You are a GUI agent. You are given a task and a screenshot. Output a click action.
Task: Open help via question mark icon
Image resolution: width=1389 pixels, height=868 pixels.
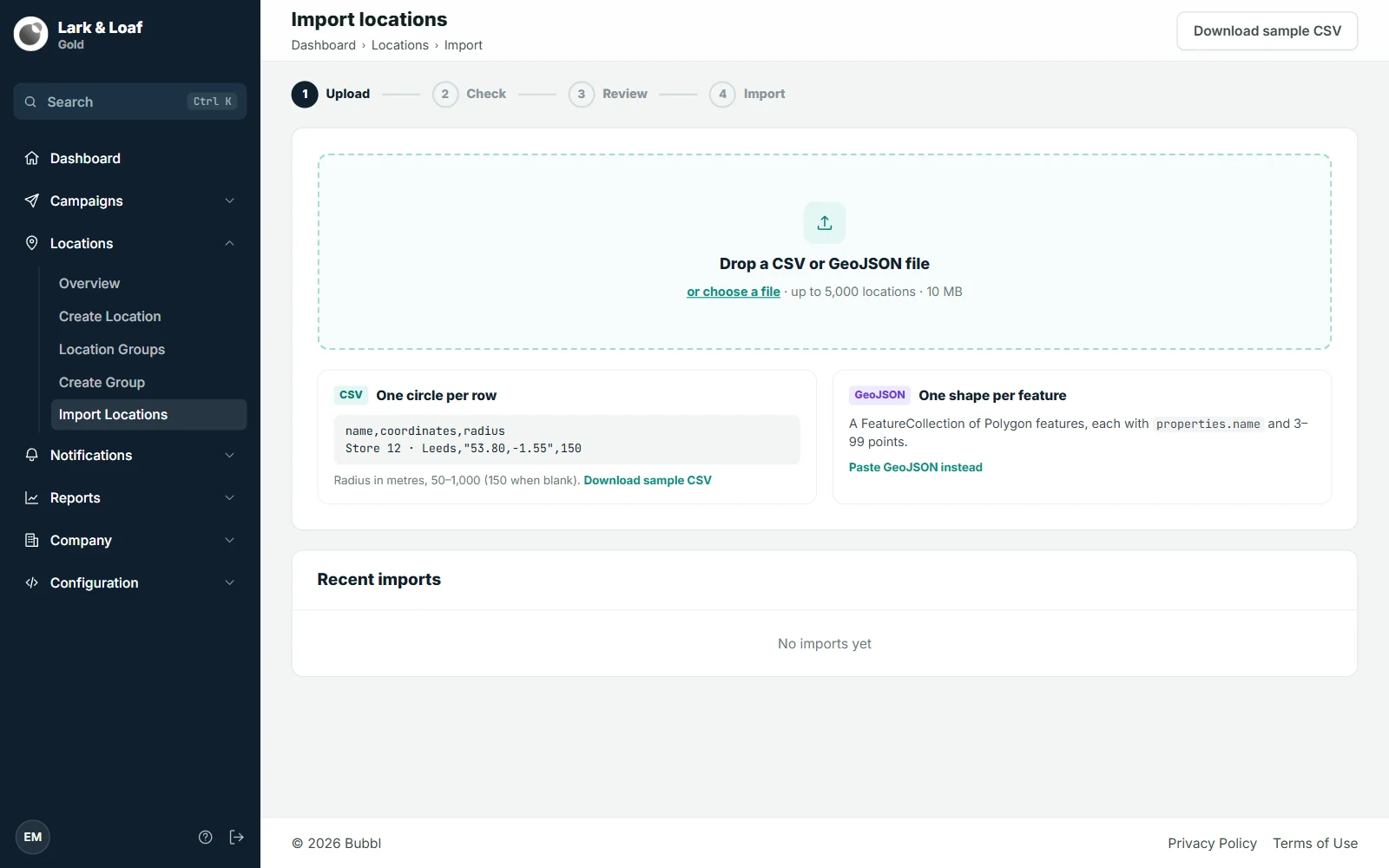(x=206, y=837)
